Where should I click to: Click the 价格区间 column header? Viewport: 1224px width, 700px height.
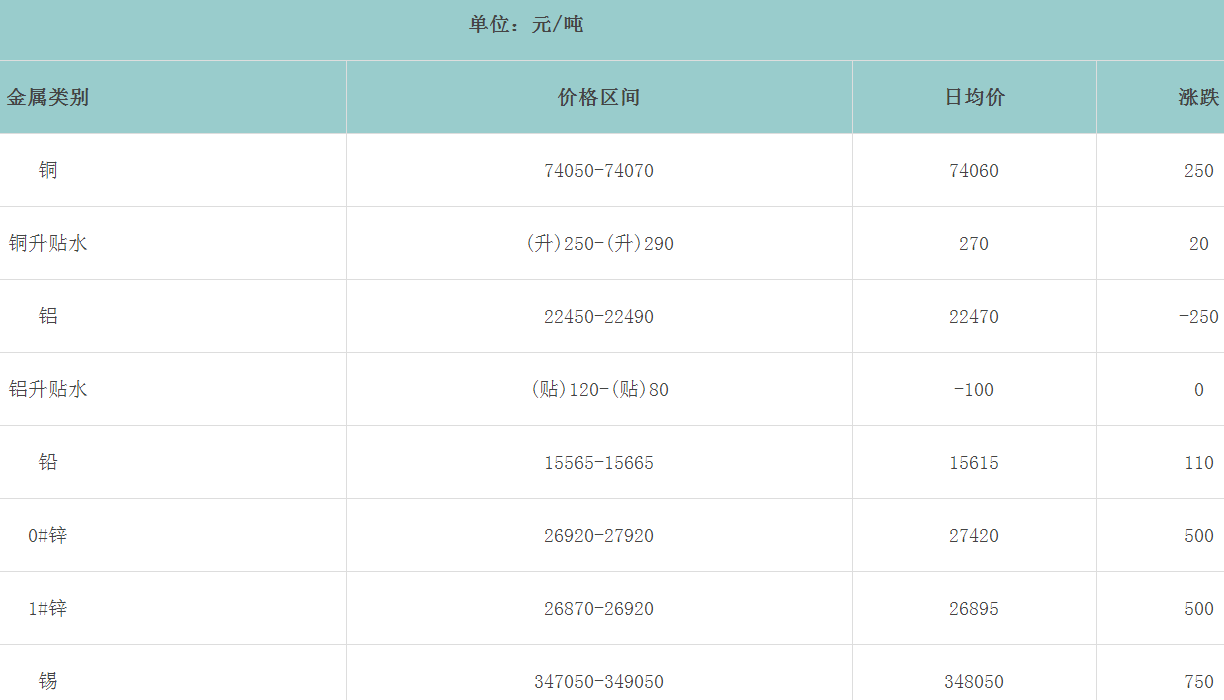click(x=599, y=97)
